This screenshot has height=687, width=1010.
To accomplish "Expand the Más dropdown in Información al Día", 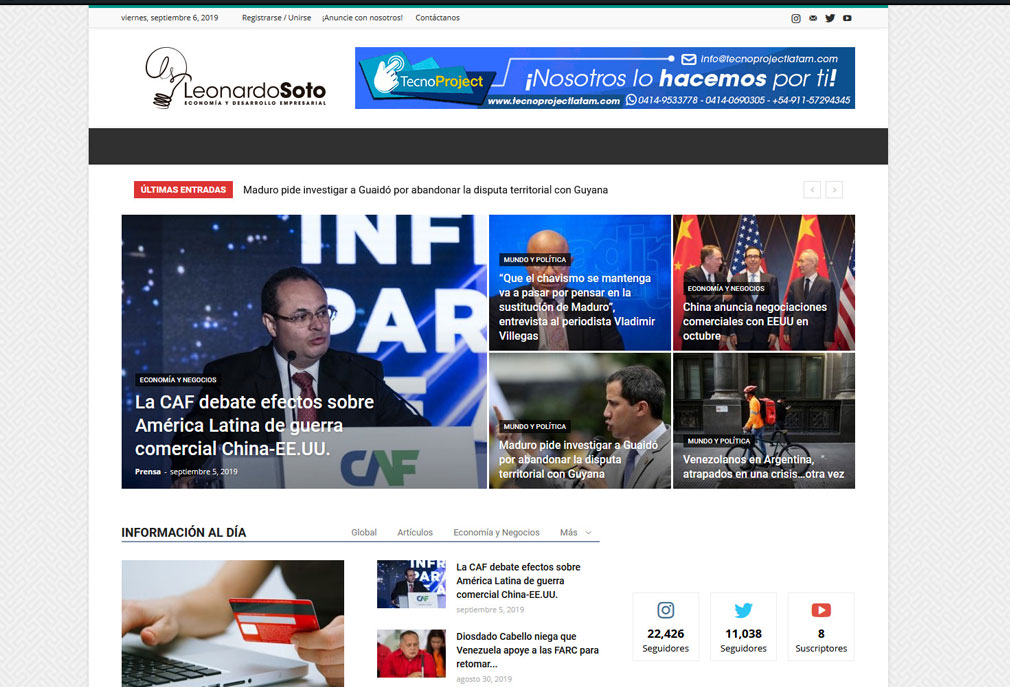I will pyautogui.click(x=575, y=532).
